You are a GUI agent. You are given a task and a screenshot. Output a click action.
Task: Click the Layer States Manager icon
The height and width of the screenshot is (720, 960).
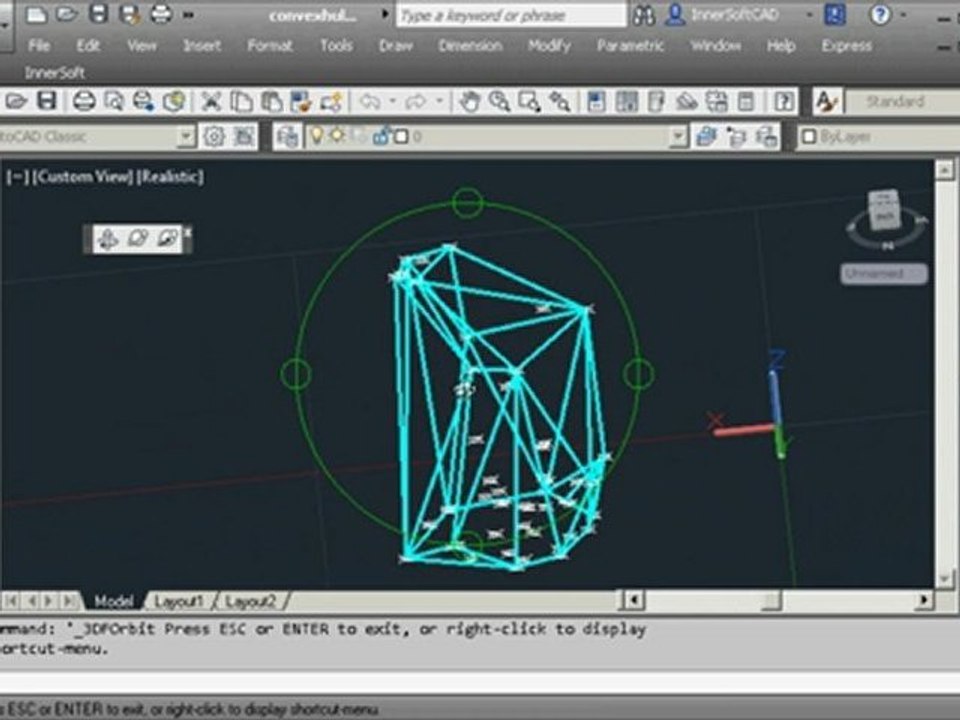[767, 137]
